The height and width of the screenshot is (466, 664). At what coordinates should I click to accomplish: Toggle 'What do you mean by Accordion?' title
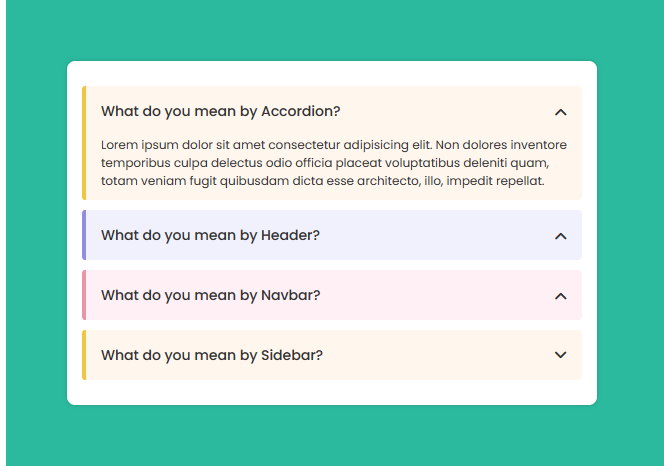[220, 111]
